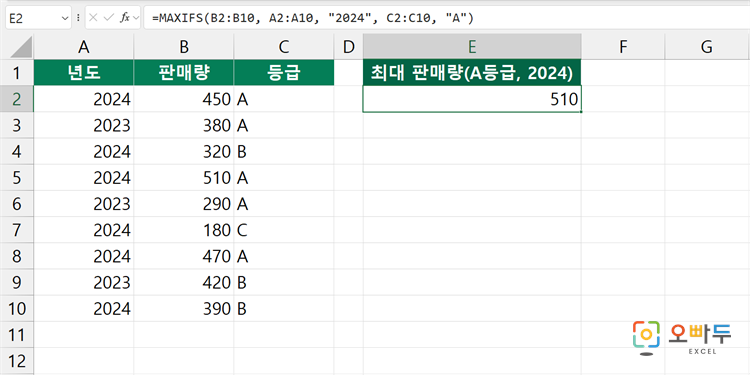Select the 2024 cell in row 10

pos(84,309)
